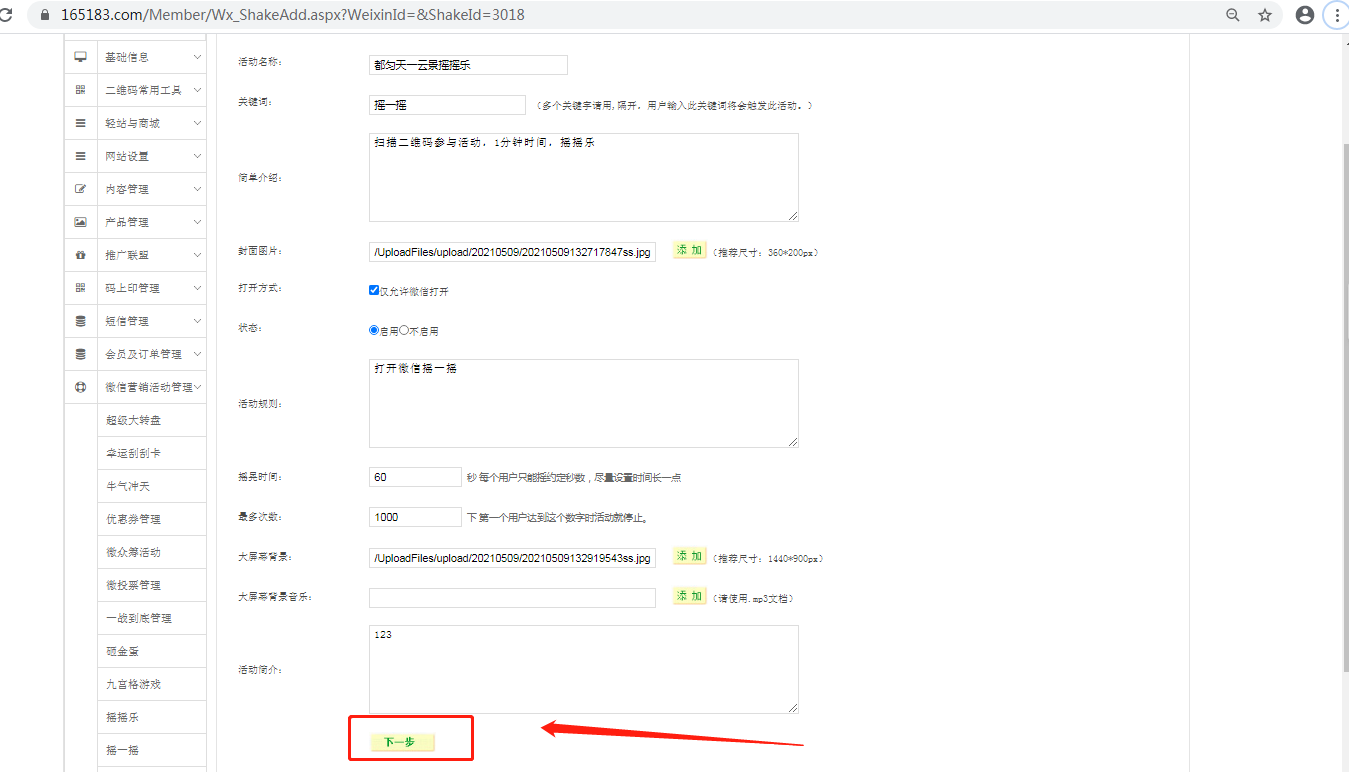This screenshot has height=772, width=1349.
Task: Click the lifebuoy icon beside 微信营销活动管理
Action: [81, 387]
